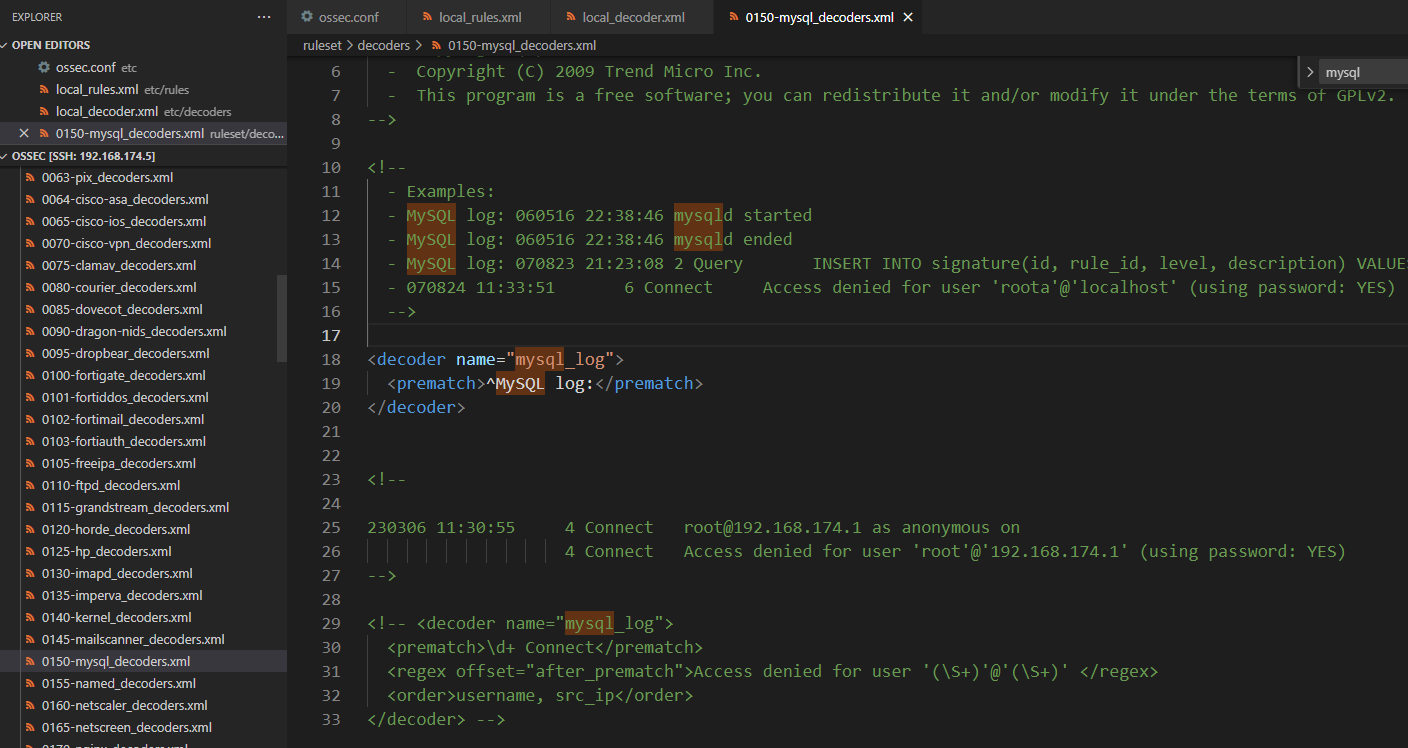Click the ruleset breadcrumb
1408x748 pixels.
coord(324,45)
